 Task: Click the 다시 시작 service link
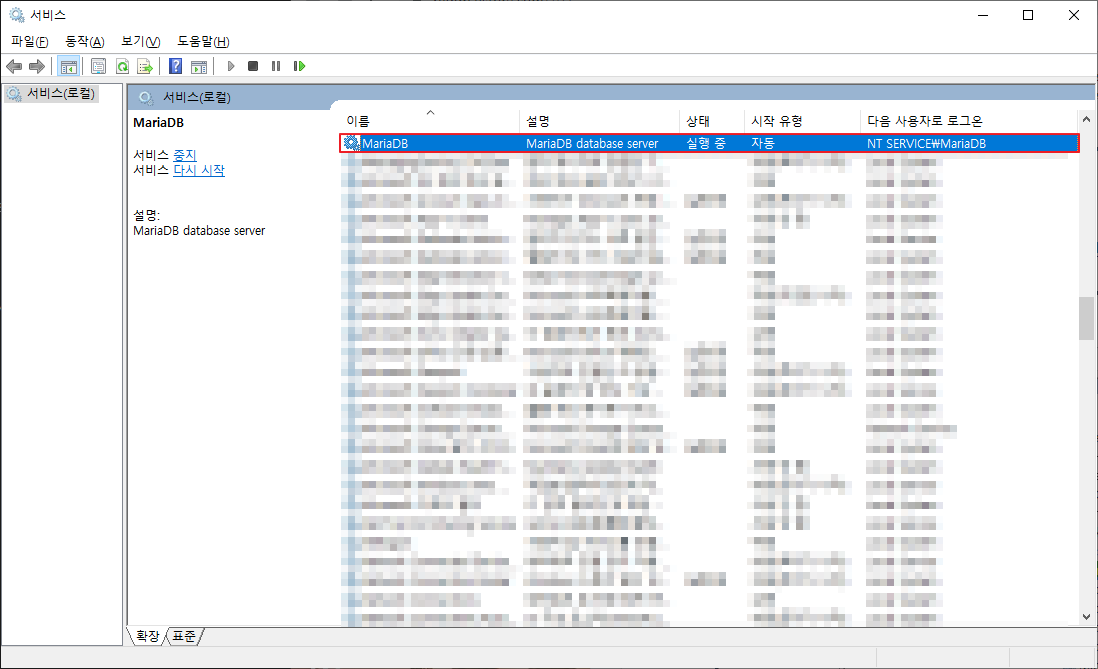199,170
